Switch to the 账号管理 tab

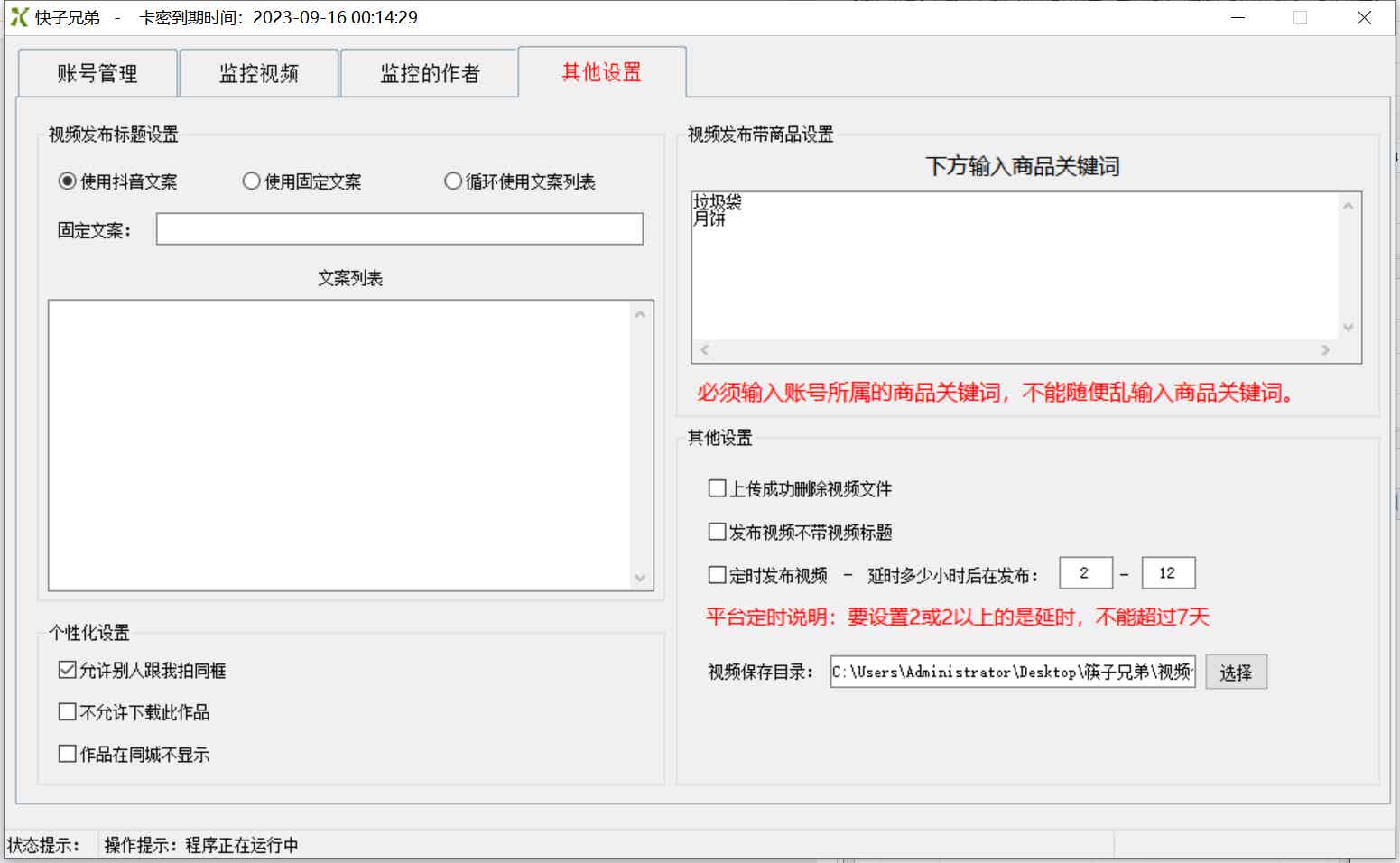pos(97,72)
